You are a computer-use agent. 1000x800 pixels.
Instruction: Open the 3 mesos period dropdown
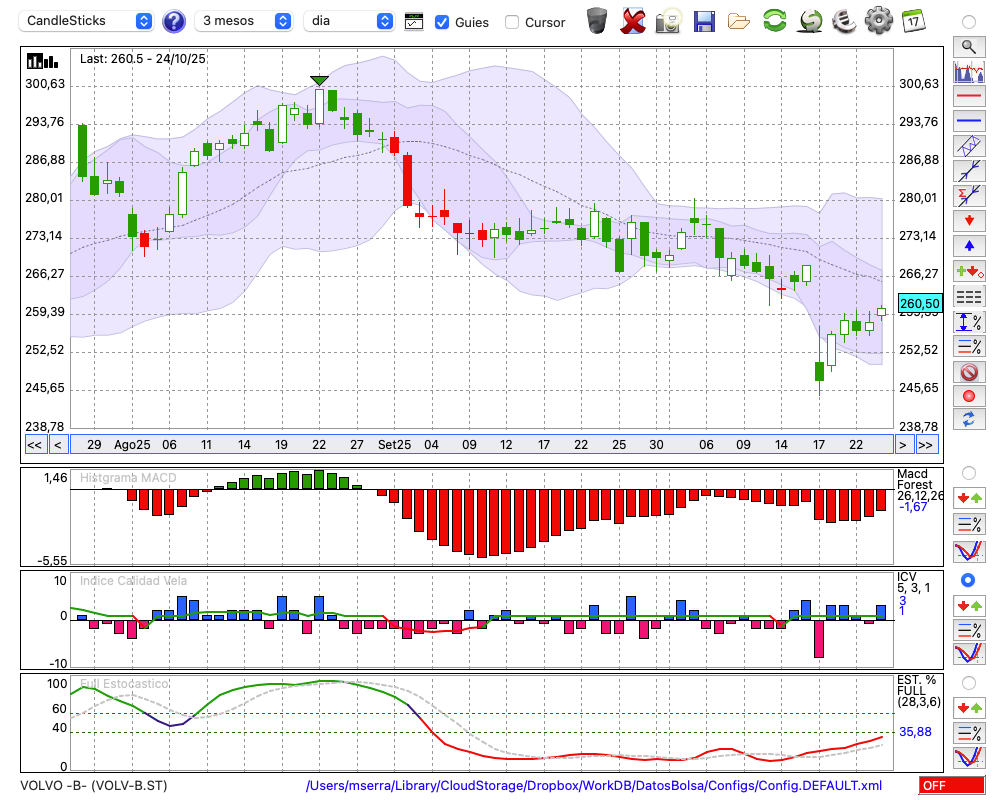(244, 21)
